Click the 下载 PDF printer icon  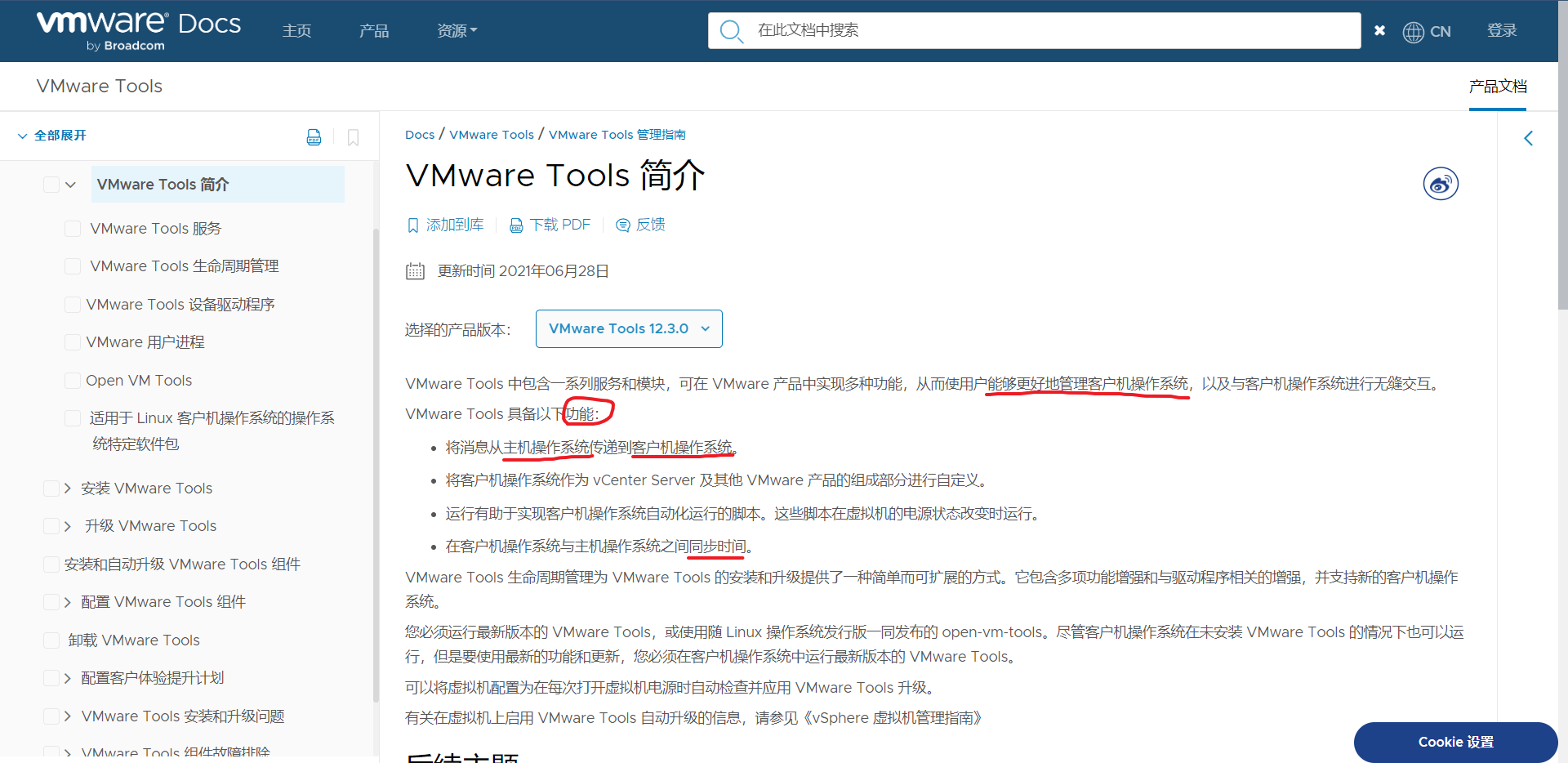click(516, 225)
